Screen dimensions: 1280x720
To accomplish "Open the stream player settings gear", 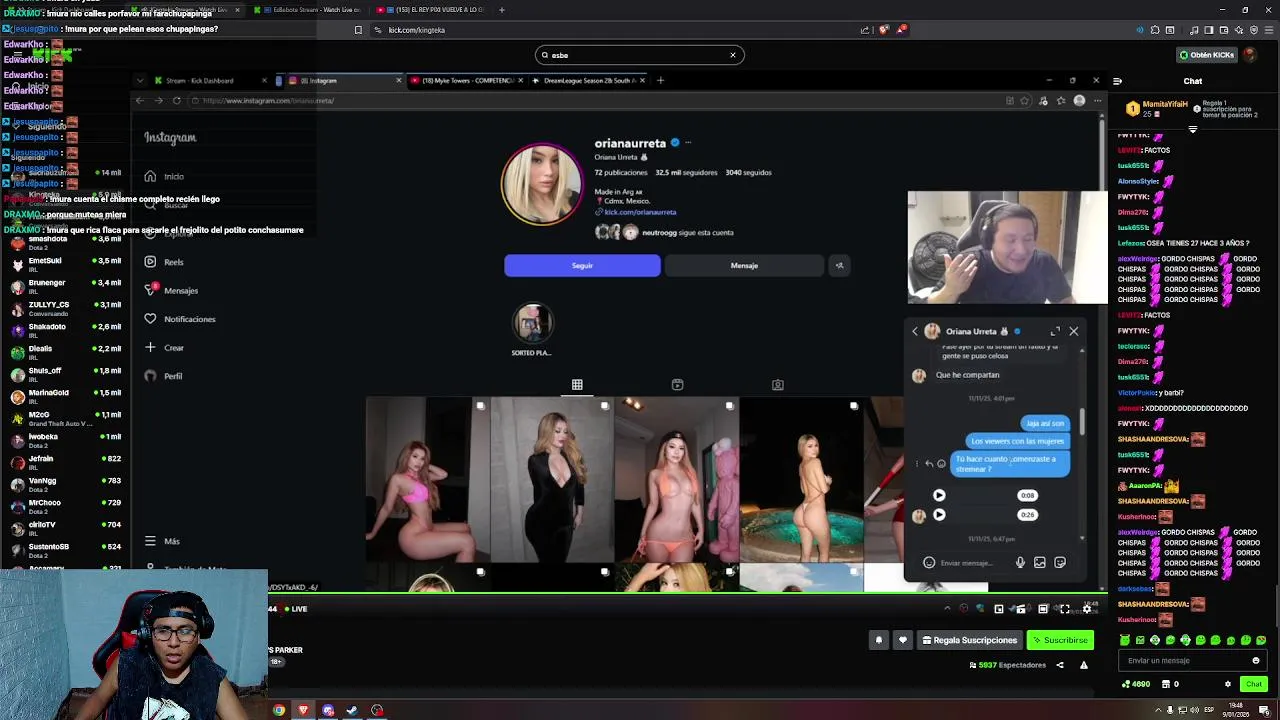I will [x=1086, y=609].
